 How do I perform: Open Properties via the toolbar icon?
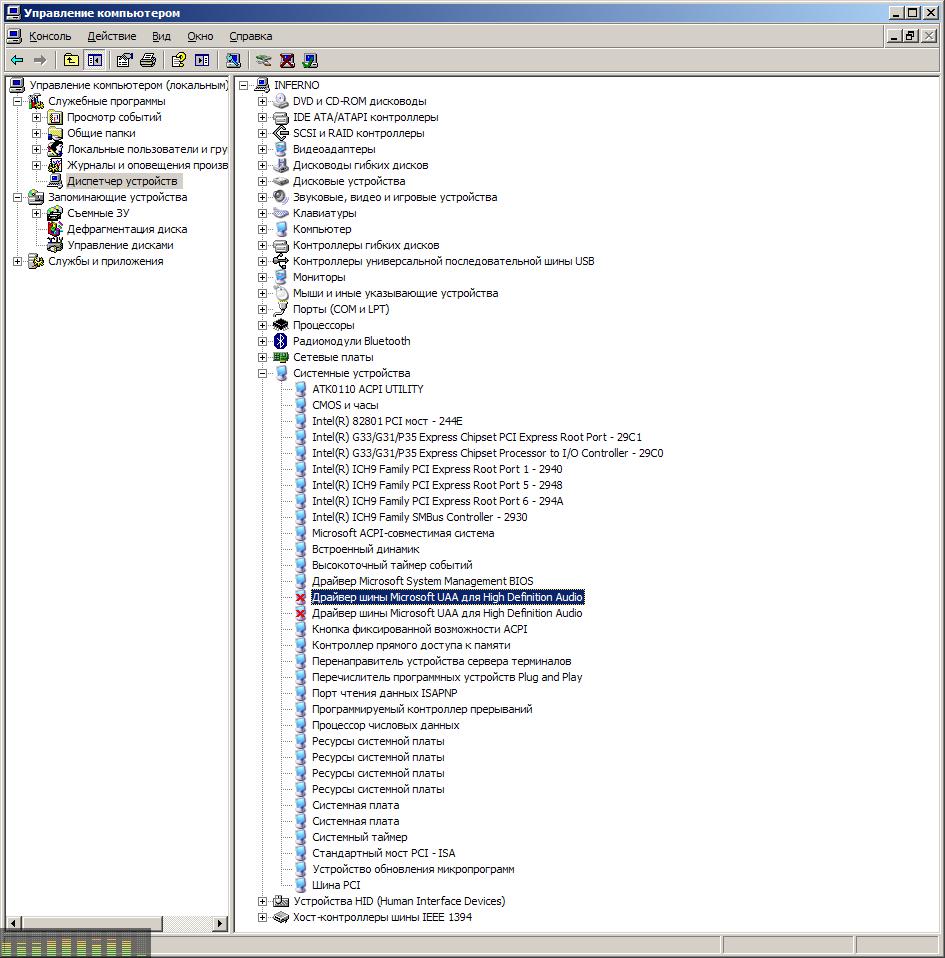(x=125, y=60)
